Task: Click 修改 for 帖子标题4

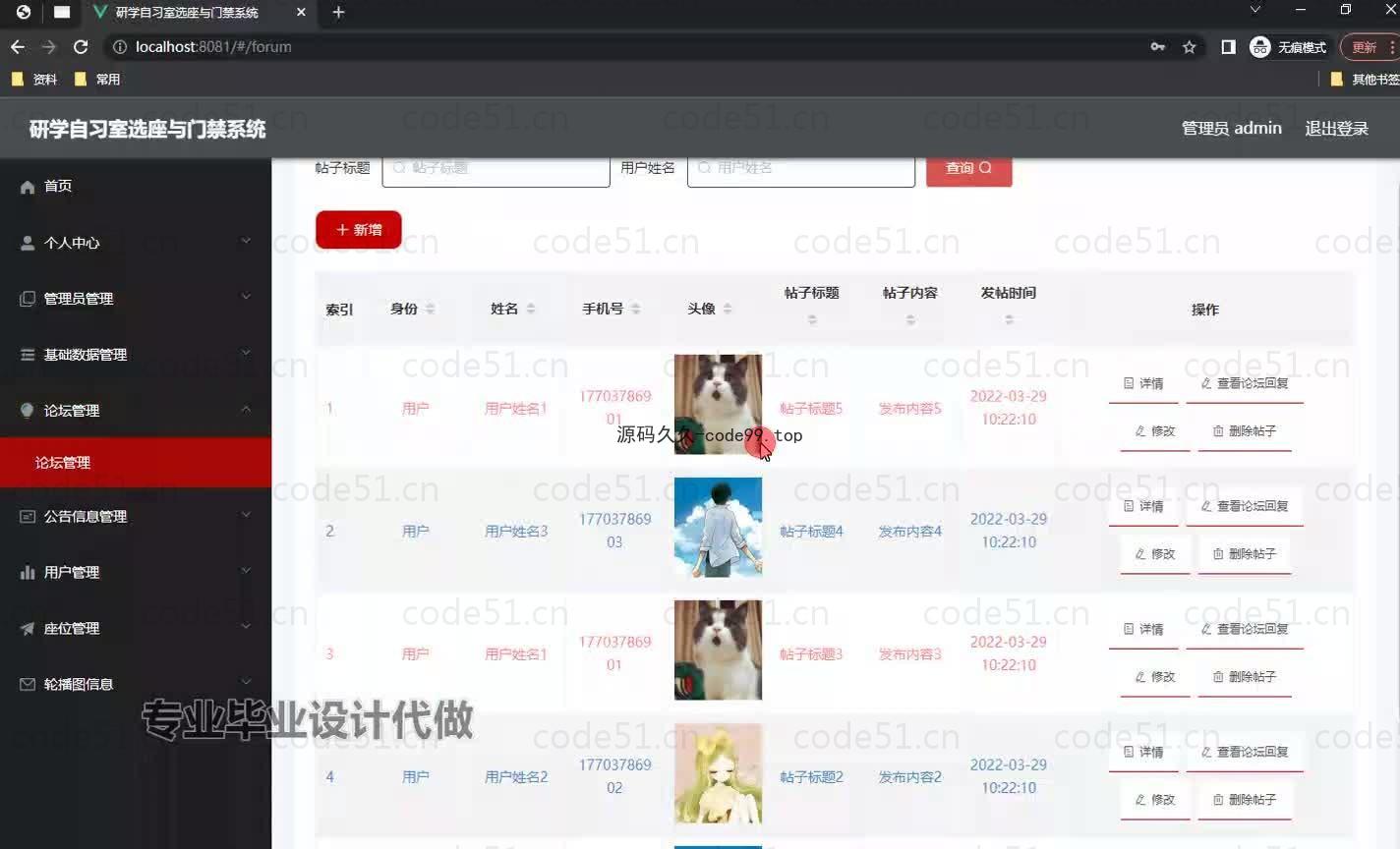Action: (1155, 554)
